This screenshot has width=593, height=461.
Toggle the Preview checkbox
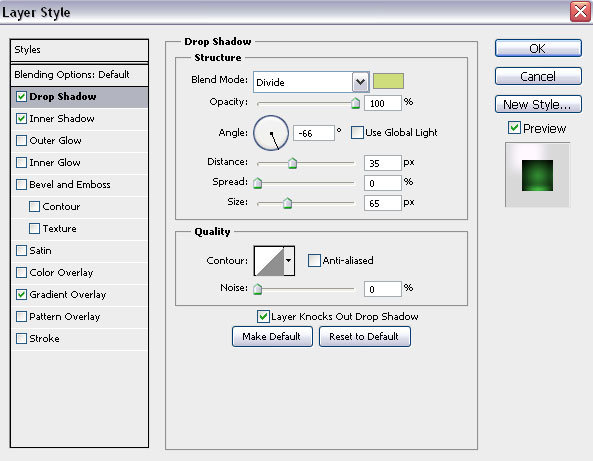514,128
